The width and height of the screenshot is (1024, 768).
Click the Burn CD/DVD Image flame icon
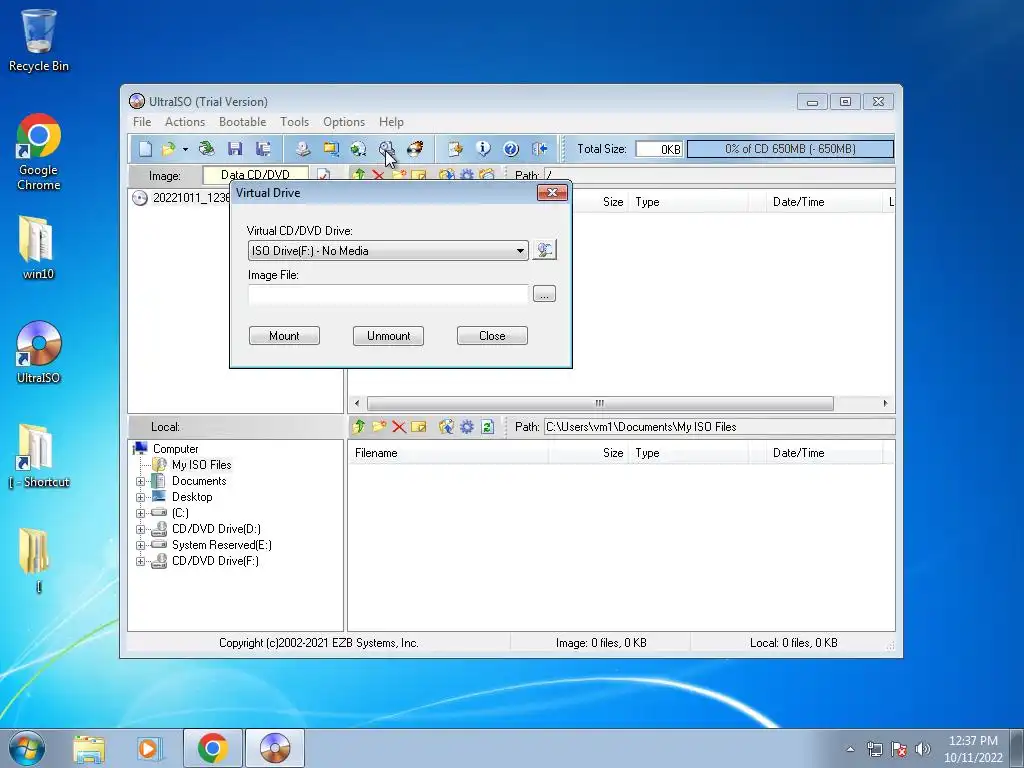click(x=415, y=149)
